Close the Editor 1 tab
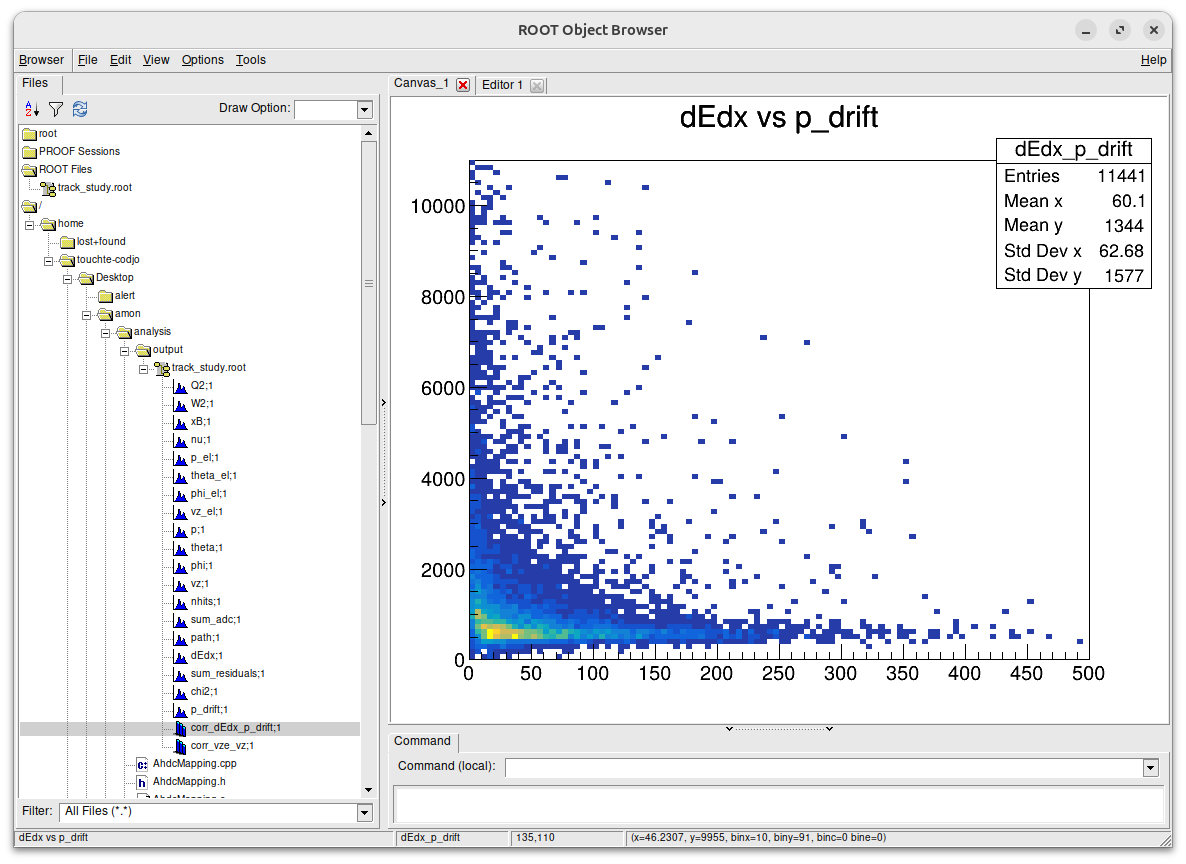This screenshot has width=1186, height=864. point(537,85)
